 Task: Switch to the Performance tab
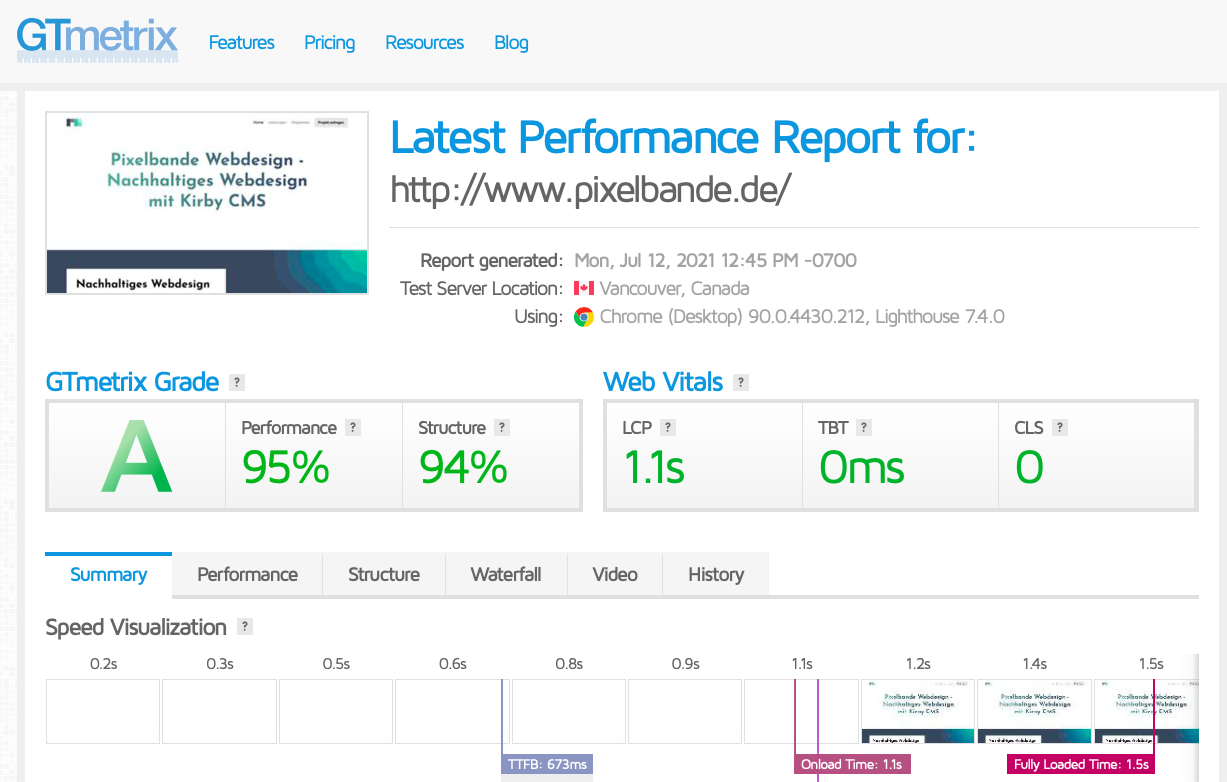coord(247,574)
